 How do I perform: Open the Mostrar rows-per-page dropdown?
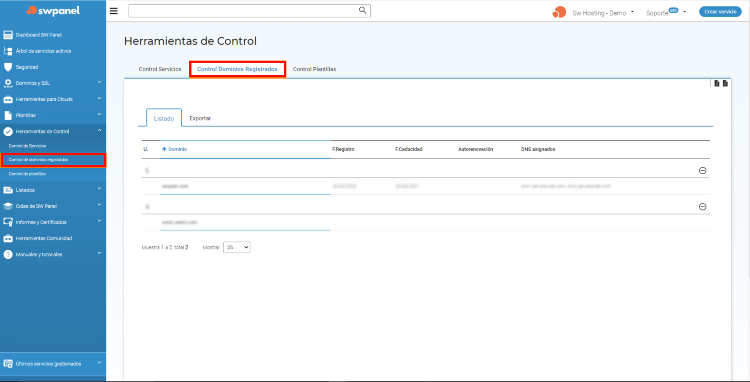click(237, 247)
